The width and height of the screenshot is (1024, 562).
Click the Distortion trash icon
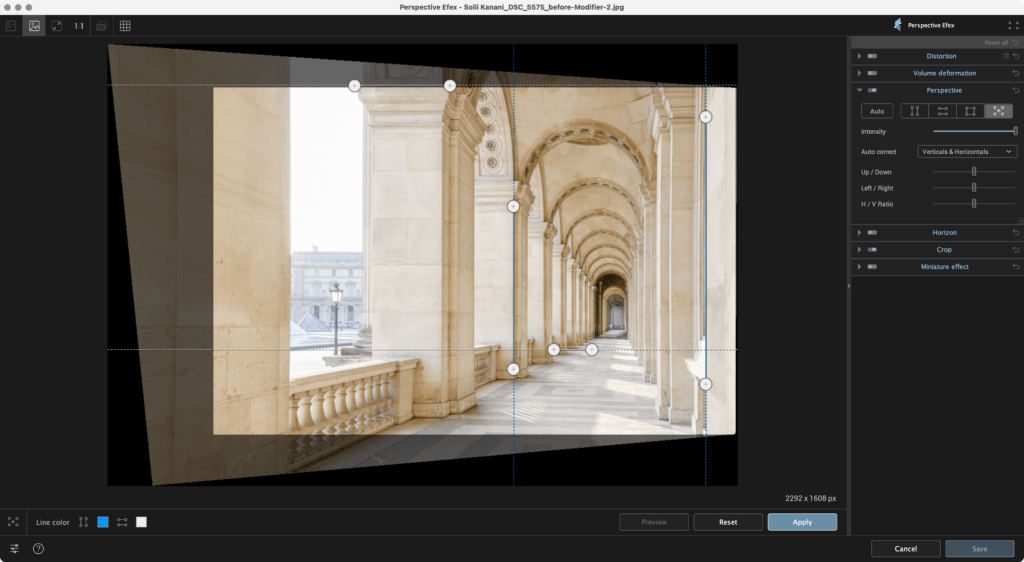1006,56
